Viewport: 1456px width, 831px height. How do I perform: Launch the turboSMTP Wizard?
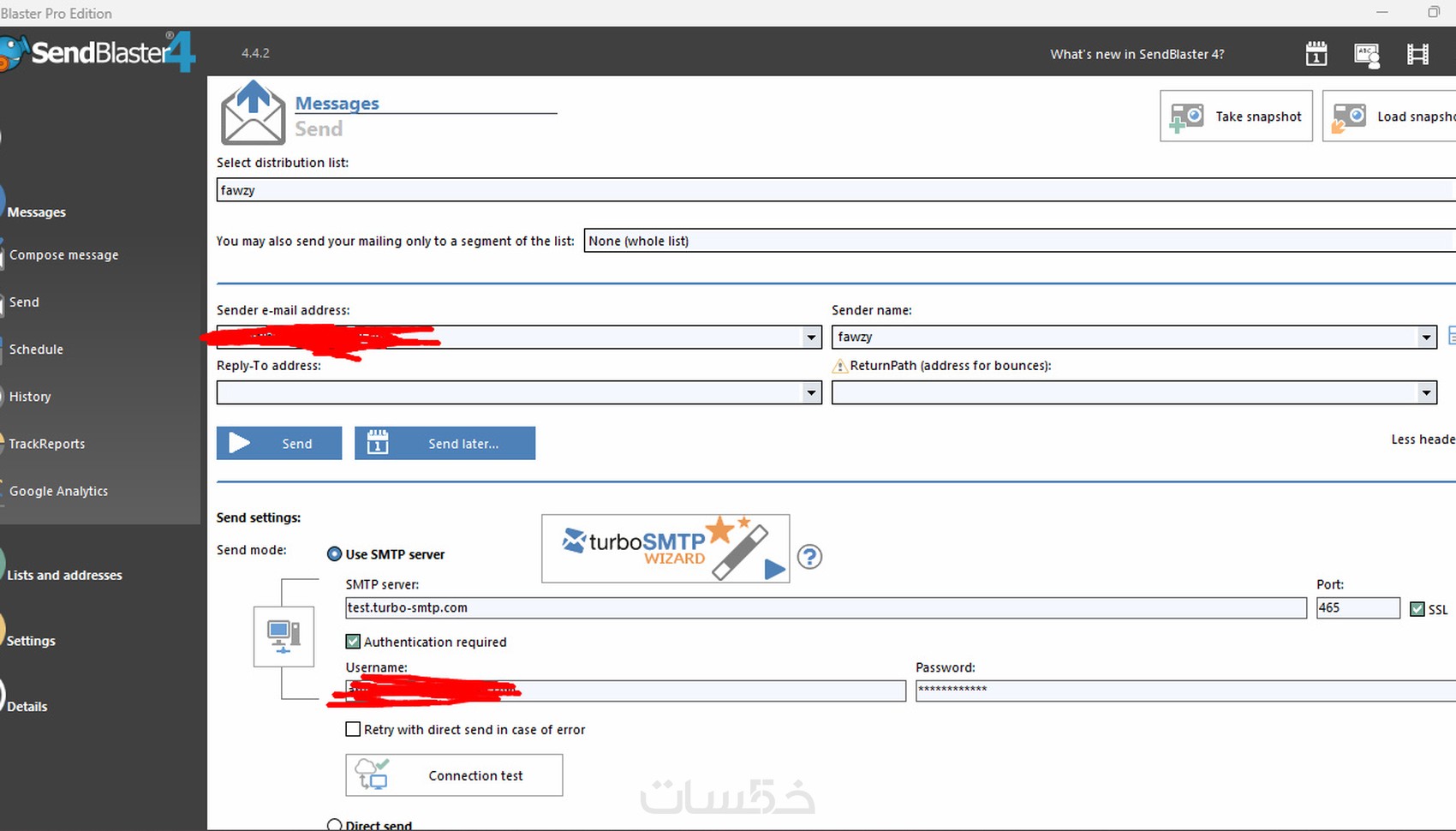(665, 548)
